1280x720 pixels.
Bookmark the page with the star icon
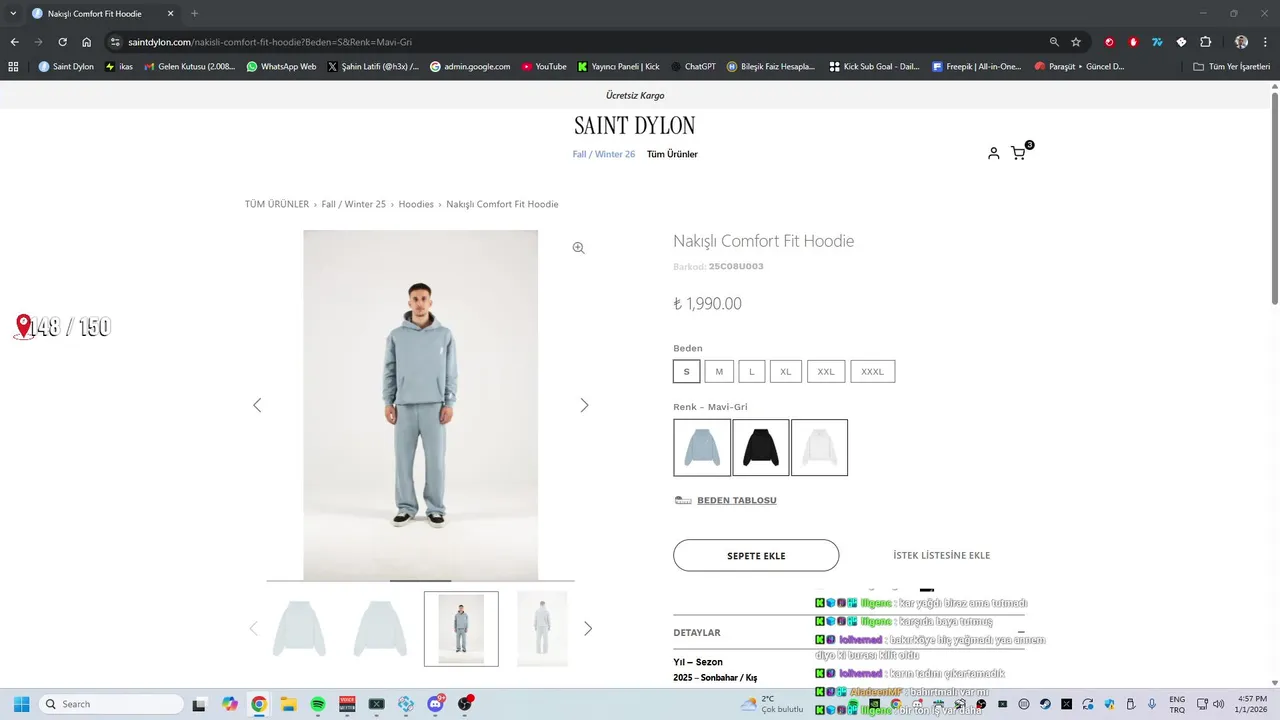(x=1076, y=42)
